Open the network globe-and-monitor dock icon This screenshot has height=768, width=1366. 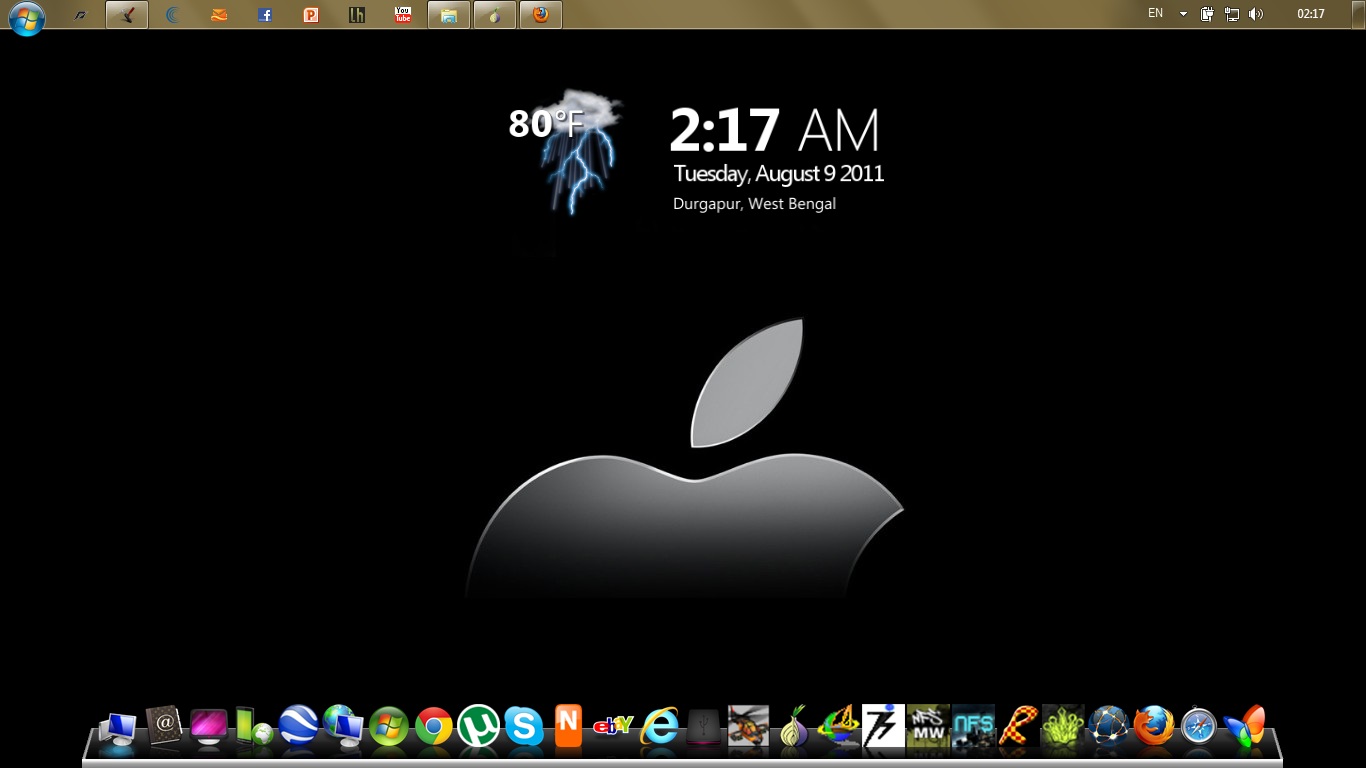(x=344, y=726)
